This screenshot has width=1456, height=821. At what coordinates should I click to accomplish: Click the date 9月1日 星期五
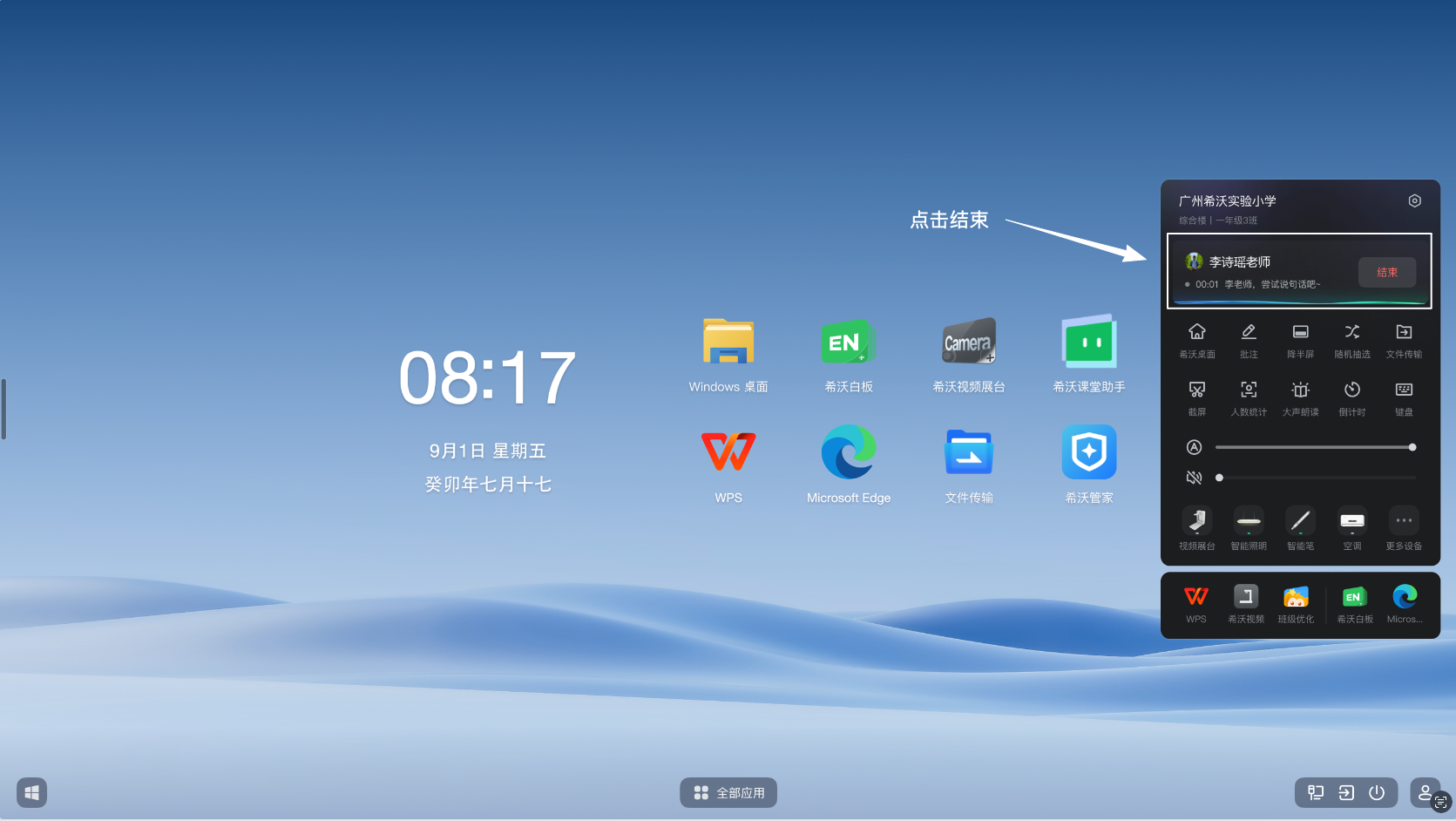point(487,451)
